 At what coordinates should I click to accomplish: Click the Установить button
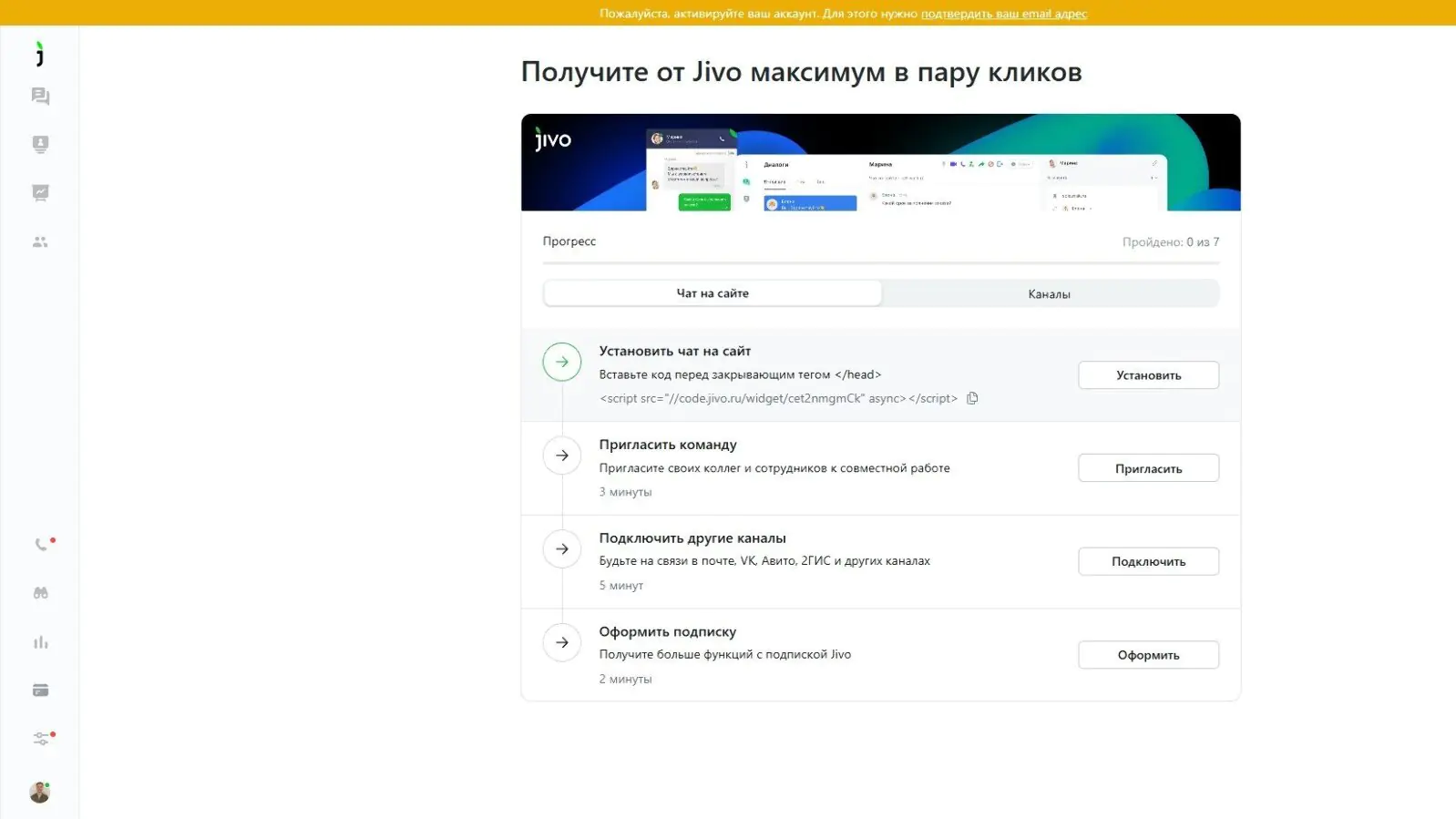click(x=1148, y=375)
